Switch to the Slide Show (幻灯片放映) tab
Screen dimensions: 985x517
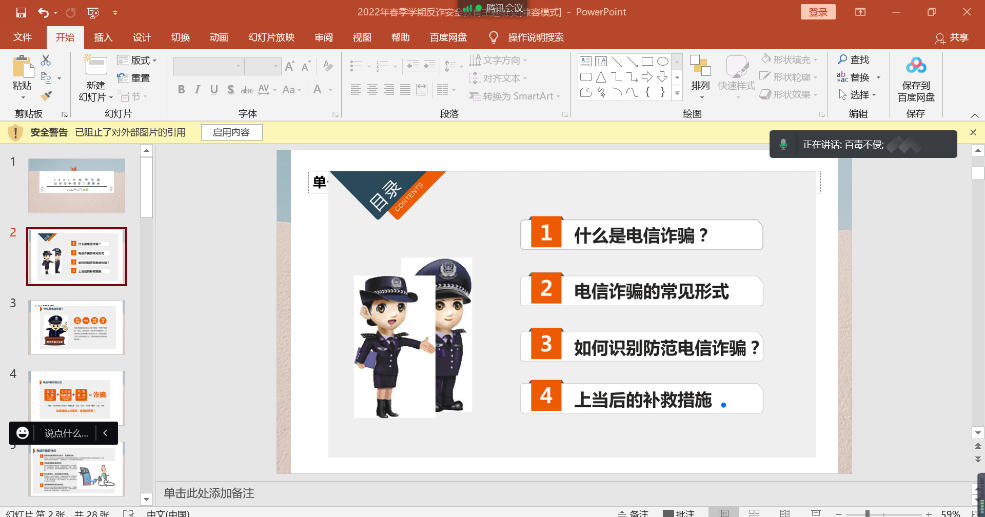(x=271, y=37)
